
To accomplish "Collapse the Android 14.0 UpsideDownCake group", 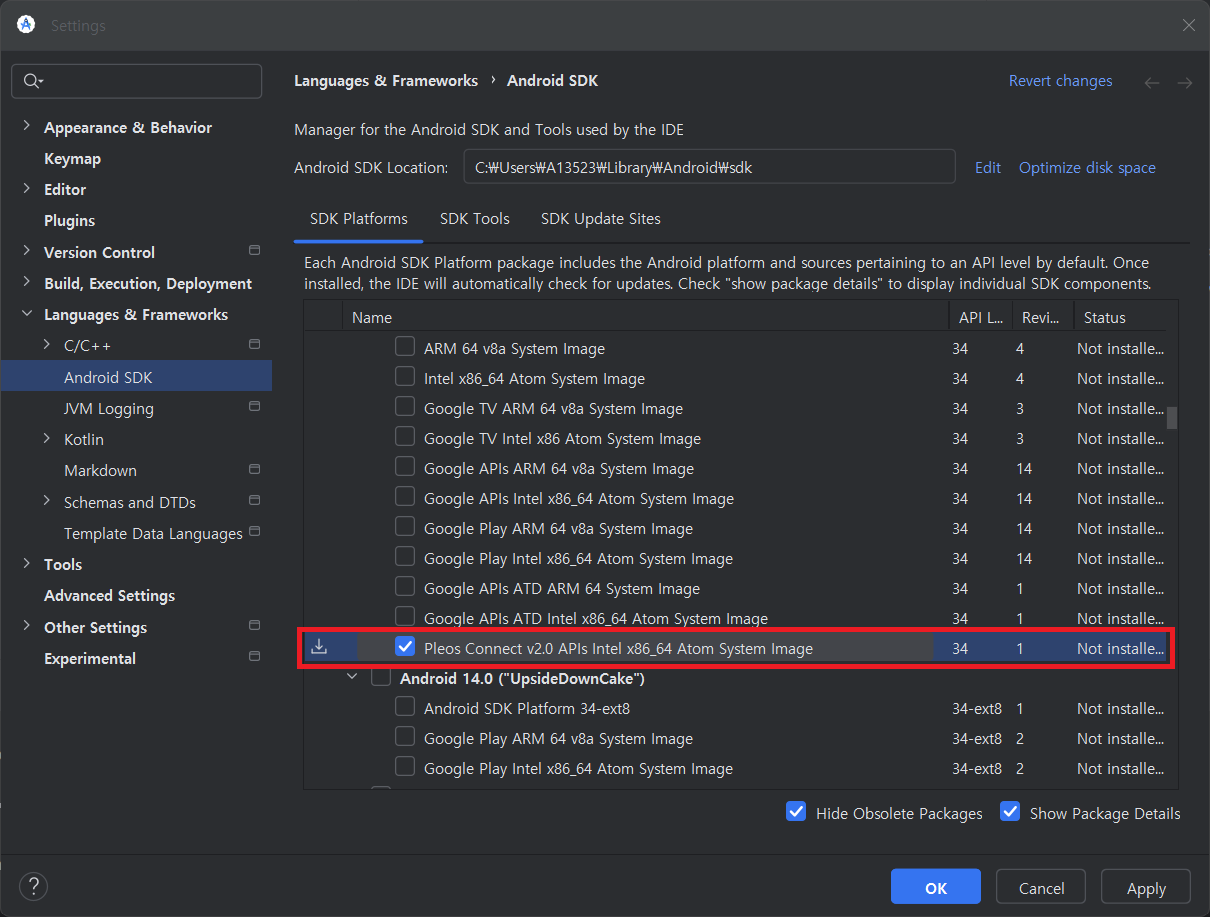I will 352,678.
